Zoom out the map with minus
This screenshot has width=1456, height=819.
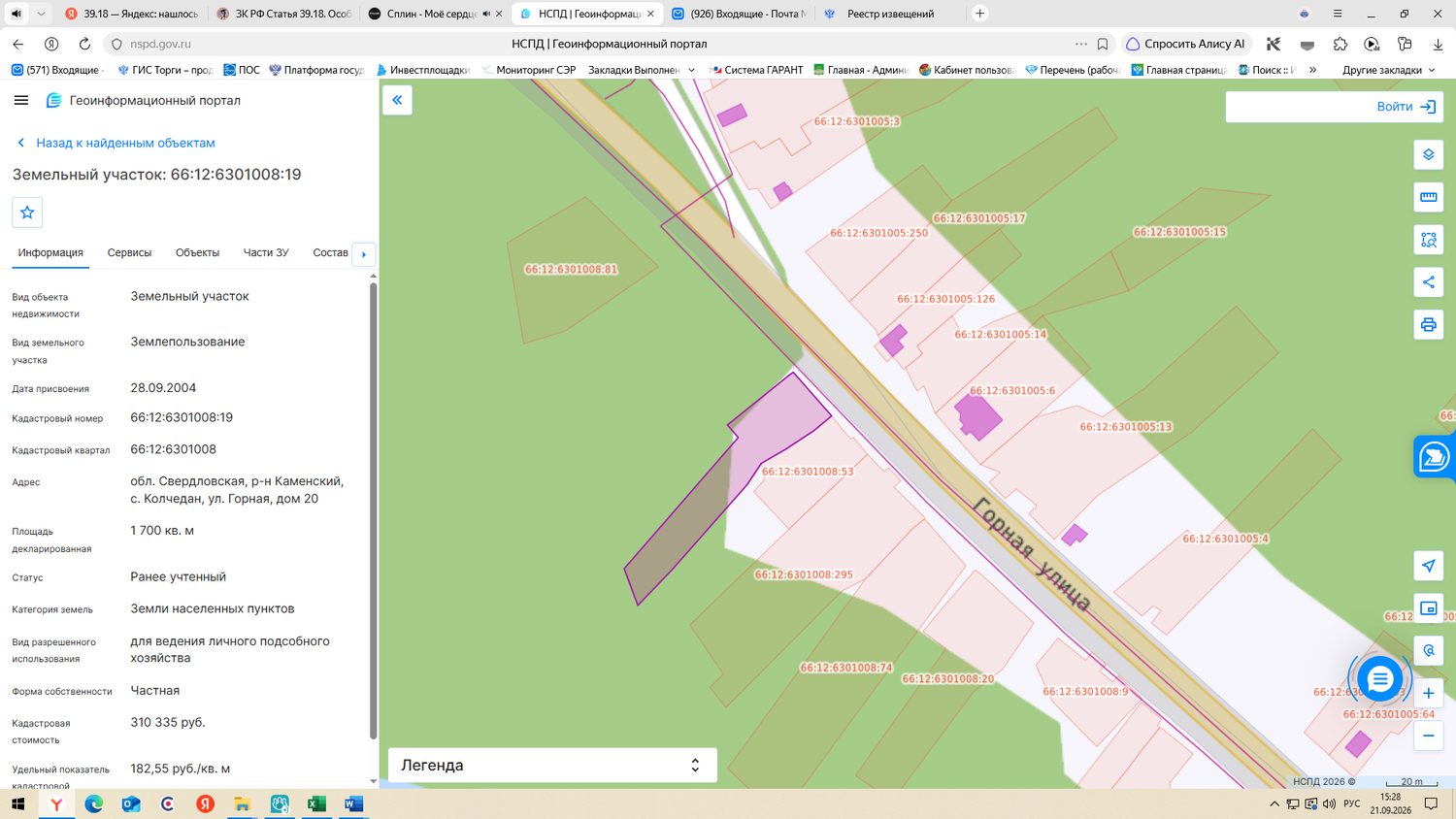(x=1428, y=736)
